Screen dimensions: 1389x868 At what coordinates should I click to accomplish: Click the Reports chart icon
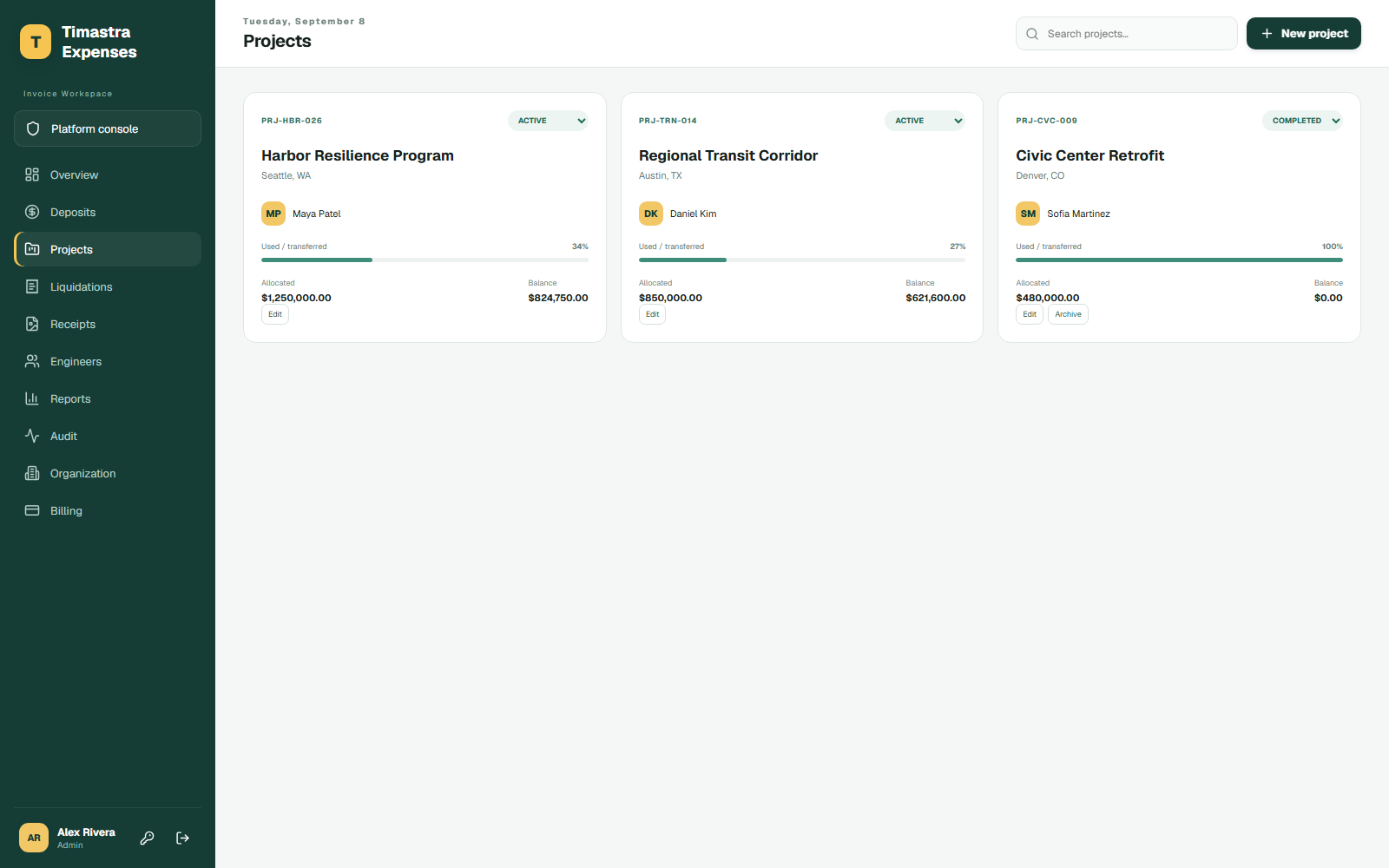point(32,398)
